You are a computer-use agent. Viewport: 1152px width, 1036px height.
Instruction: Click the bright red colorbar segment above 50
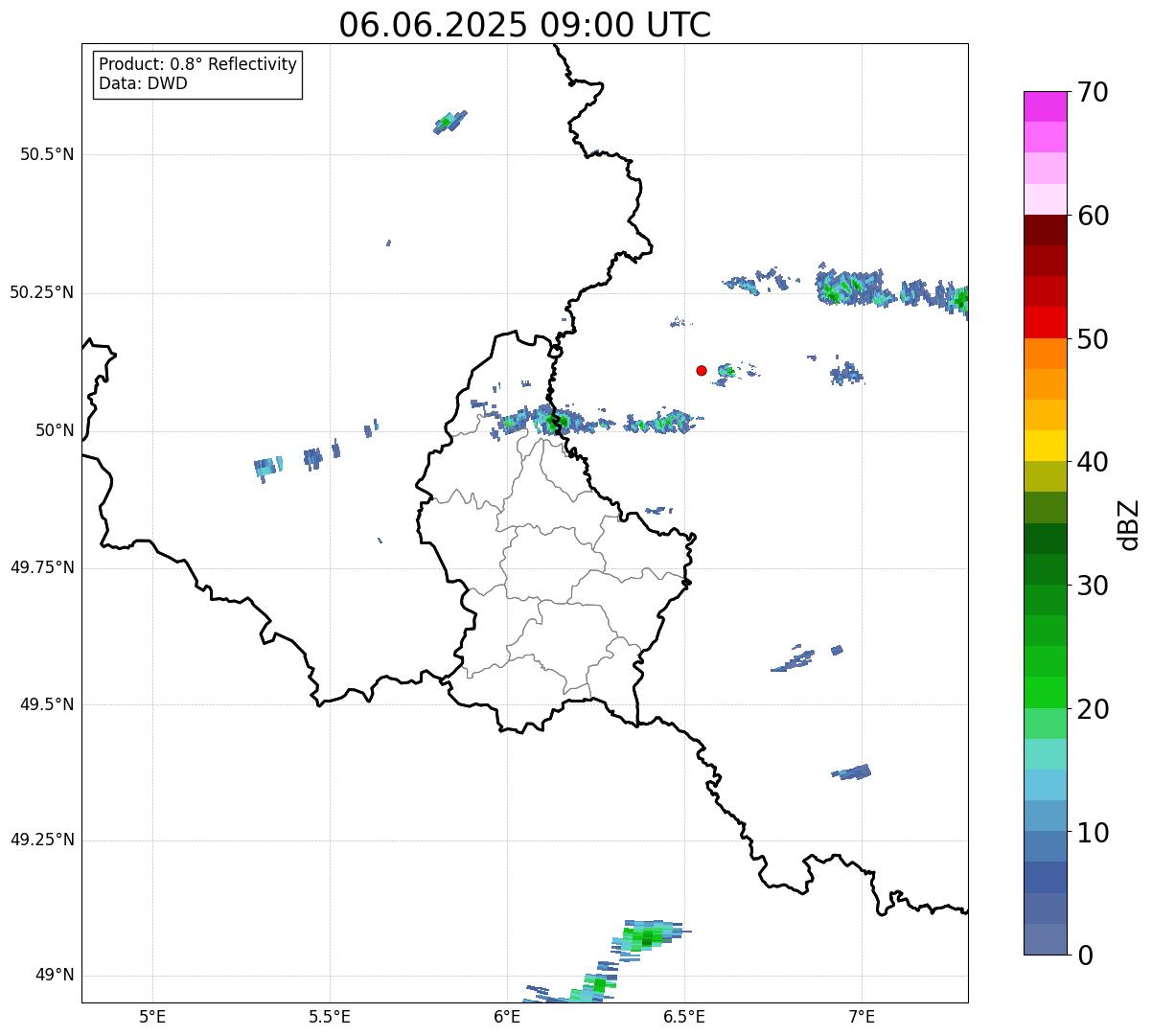coord(1046,322)
